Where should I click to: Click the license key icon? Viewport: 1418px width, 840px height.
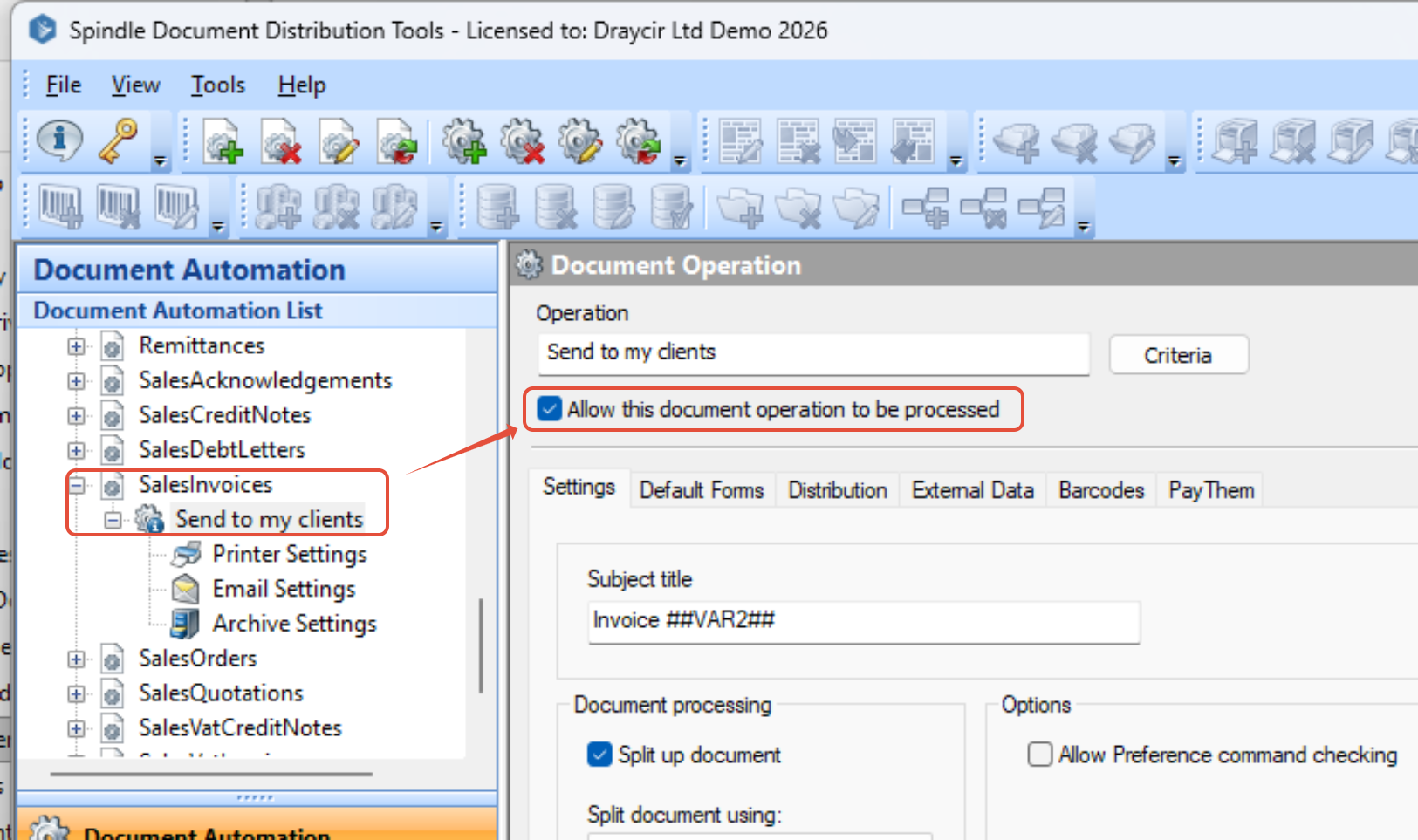click(118, 140)
